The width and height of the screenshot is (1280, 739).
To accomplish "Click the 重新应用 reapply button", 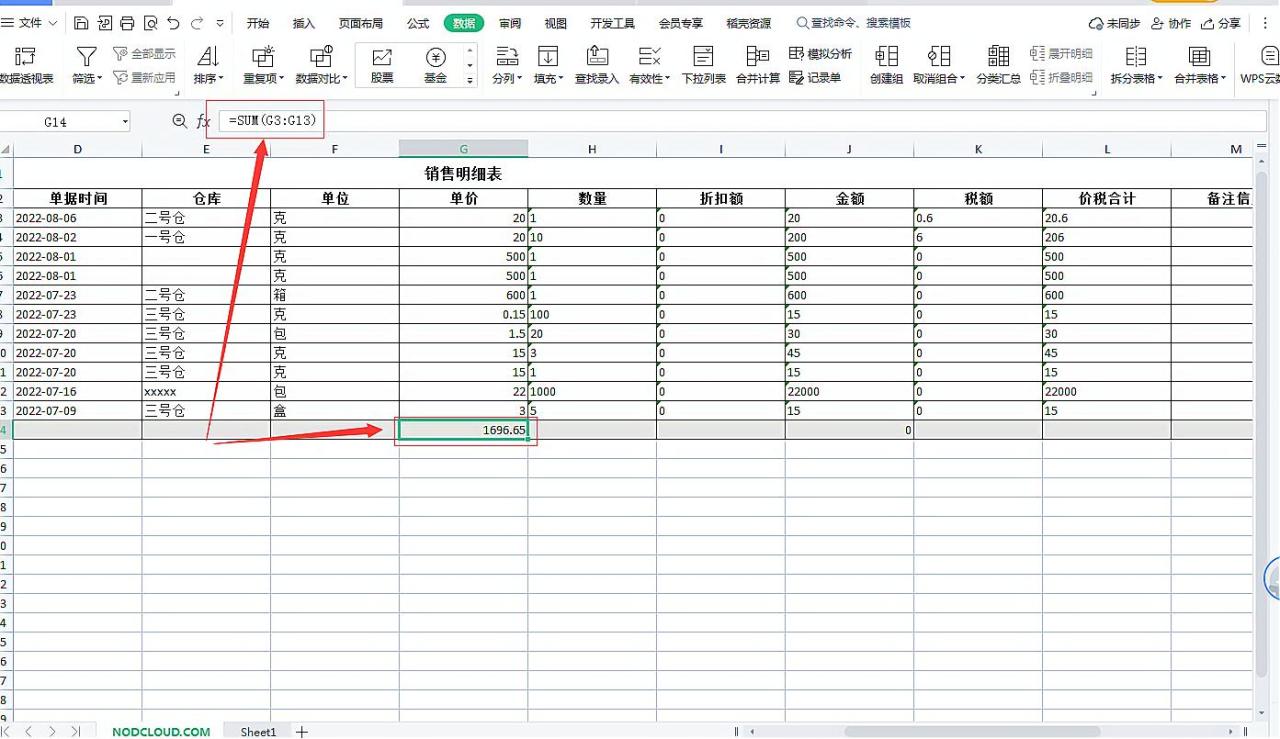I will (x=144, y=77).
